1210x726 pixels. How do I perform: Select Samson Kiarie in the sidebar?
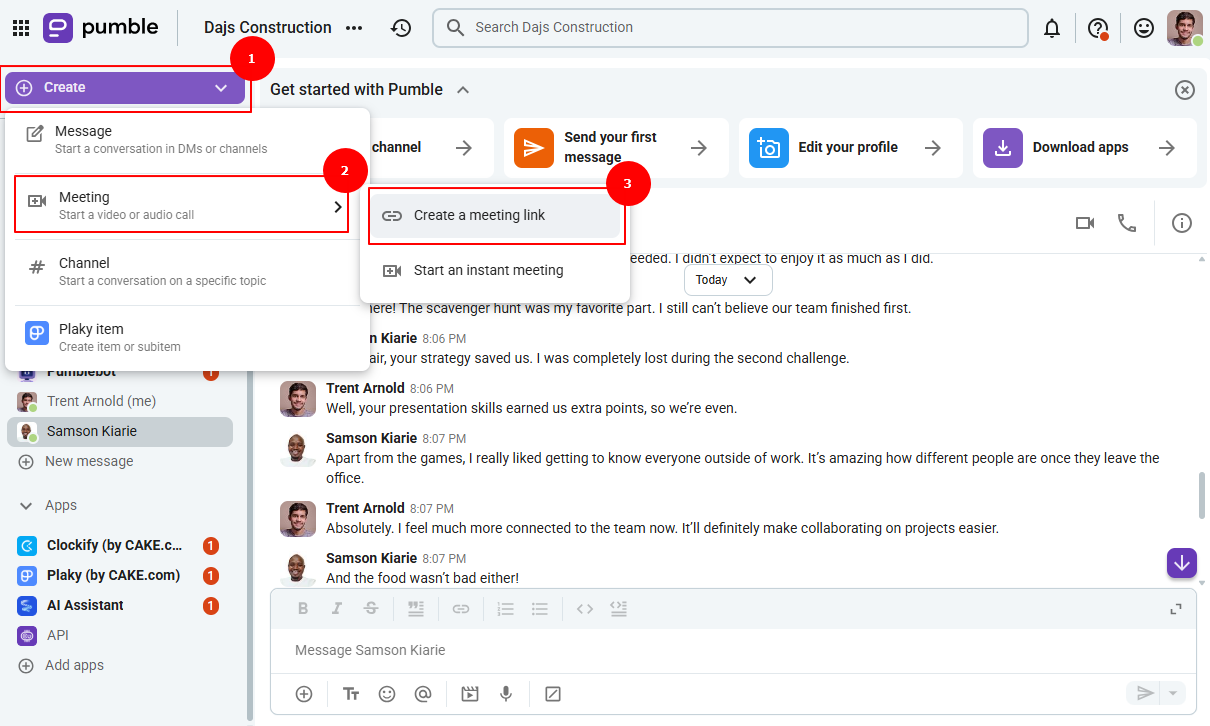coord(120,431)
